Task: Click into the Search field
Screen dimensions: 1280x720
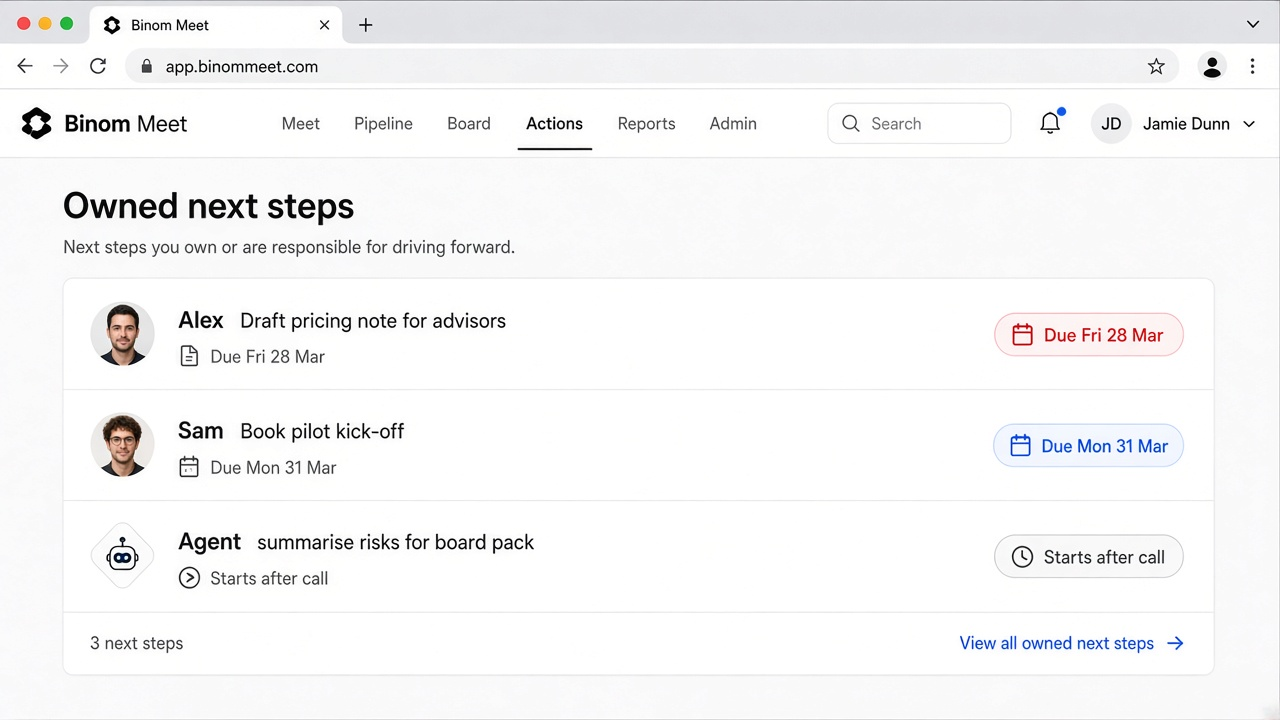Action: click(919, 124)
